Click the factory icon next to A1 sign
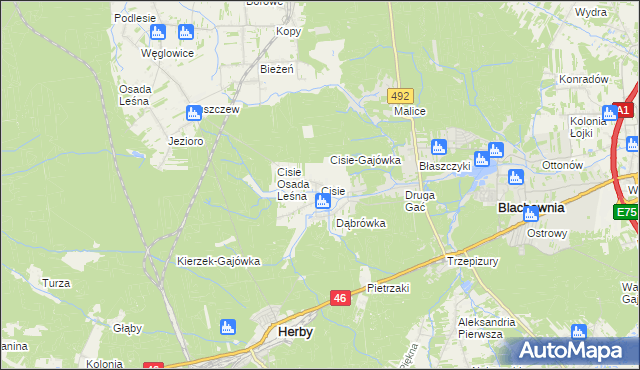 pos(609,113)
